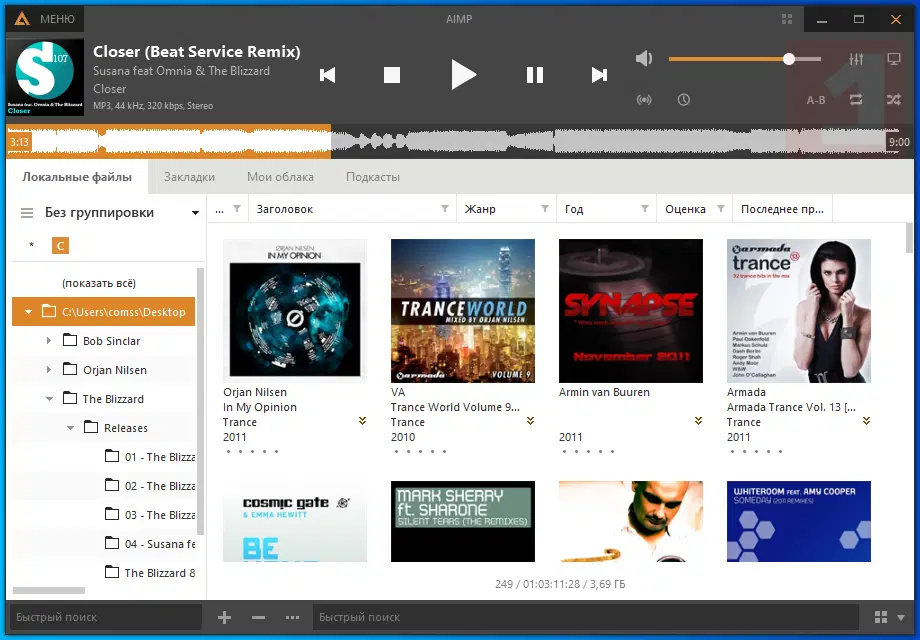Collapse the Releases folder

(x=70, y=428)
